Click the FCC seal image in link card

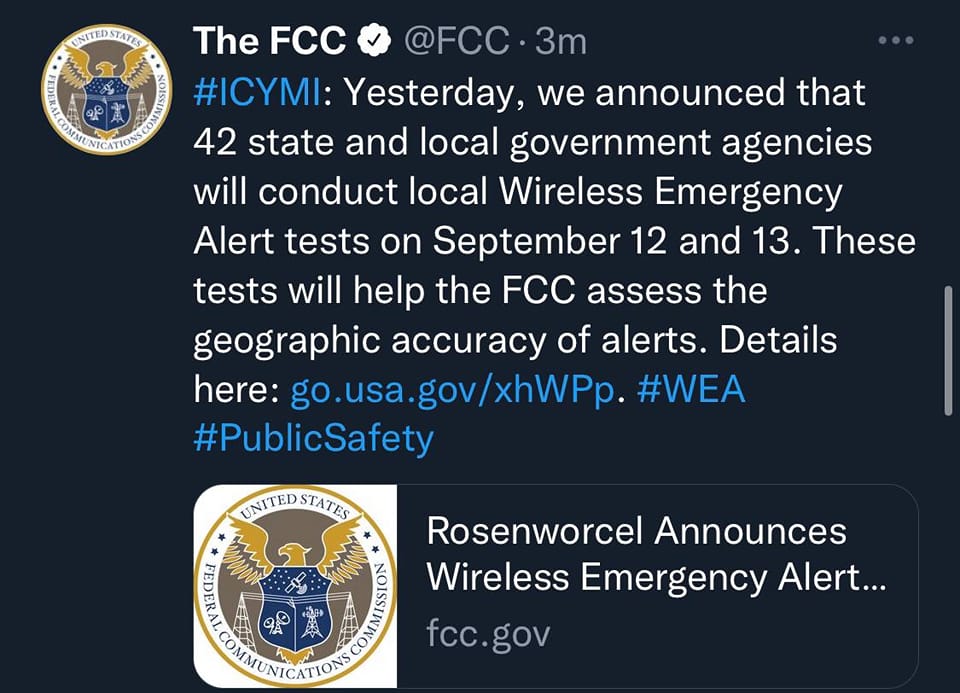coord(296,586)
